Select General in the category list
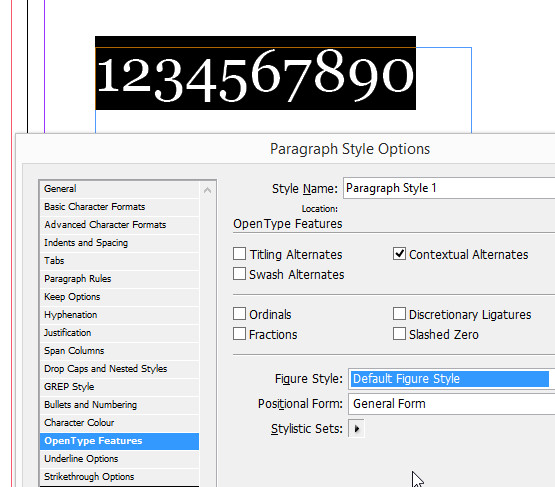Screen dimensions: 555x487 (x=119, y=189)
